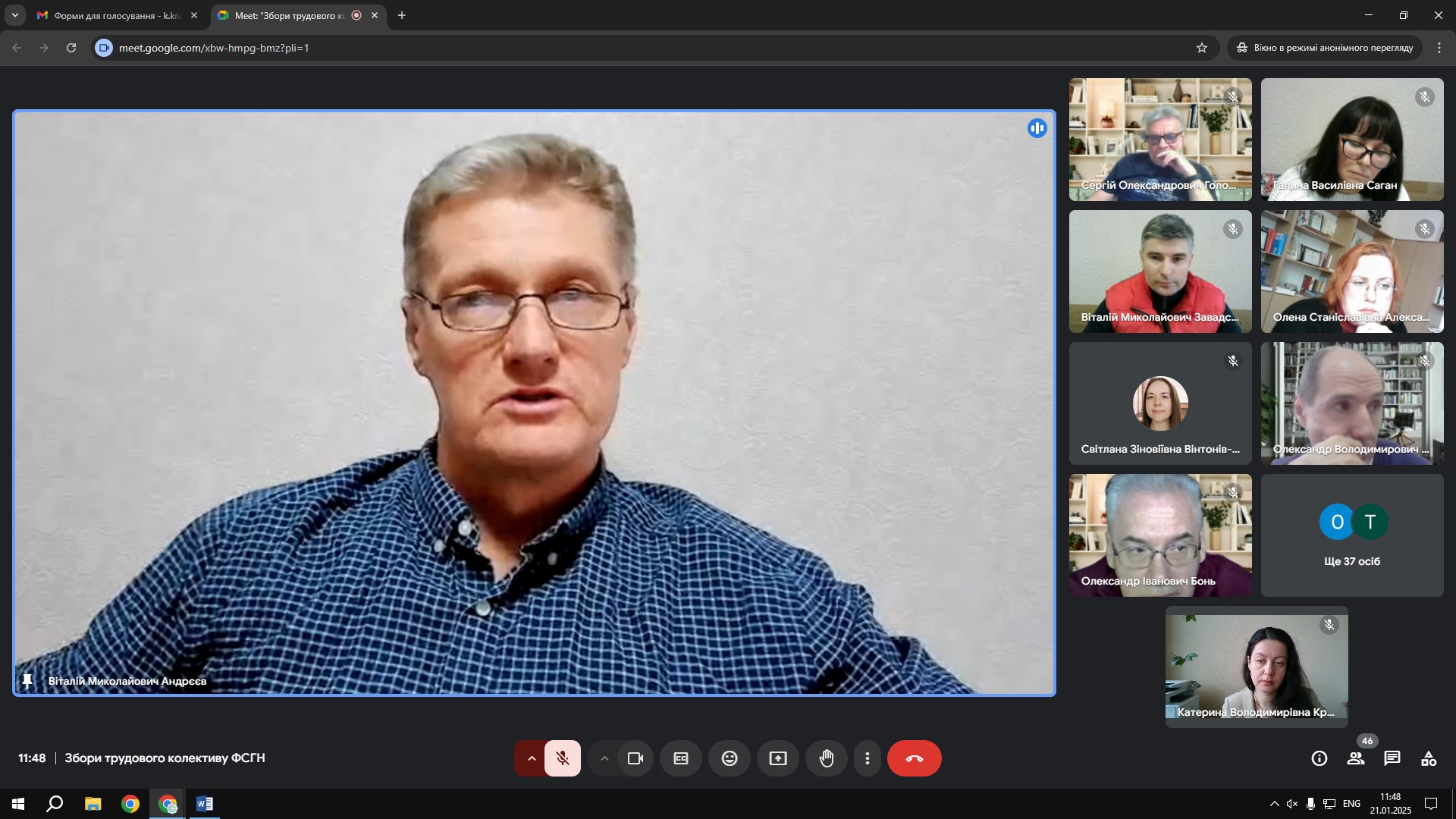Screen dimensions: 1456x819
Task: Open the emoji reactions panel
Action: tap(730, 758)
